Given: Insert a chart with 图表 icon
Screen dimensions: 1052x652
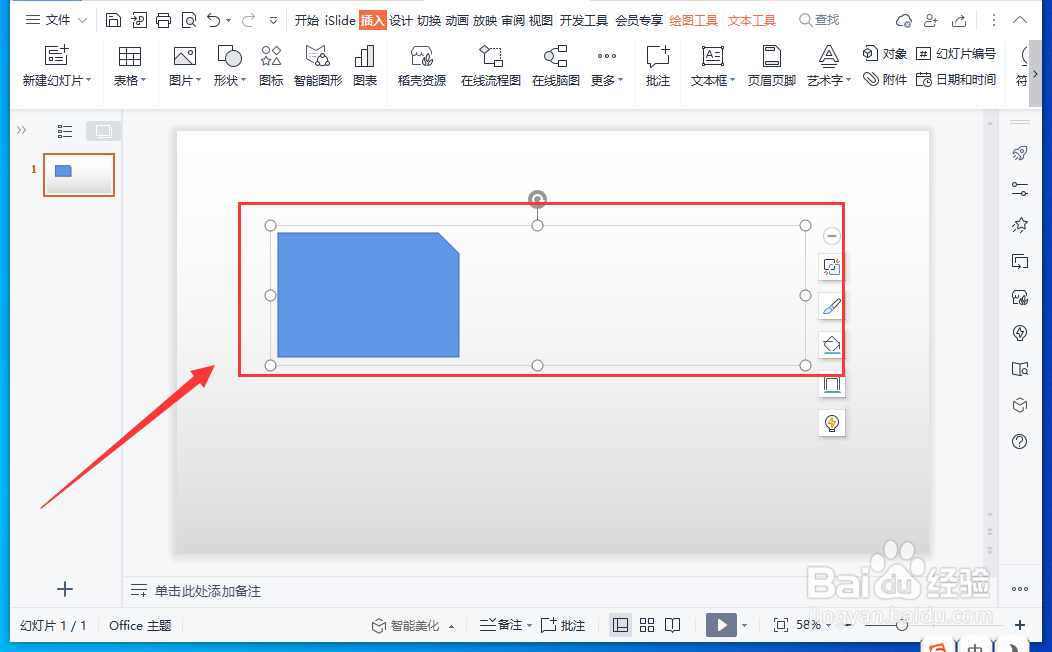Looking at the screenshot, I should [364, 66].
